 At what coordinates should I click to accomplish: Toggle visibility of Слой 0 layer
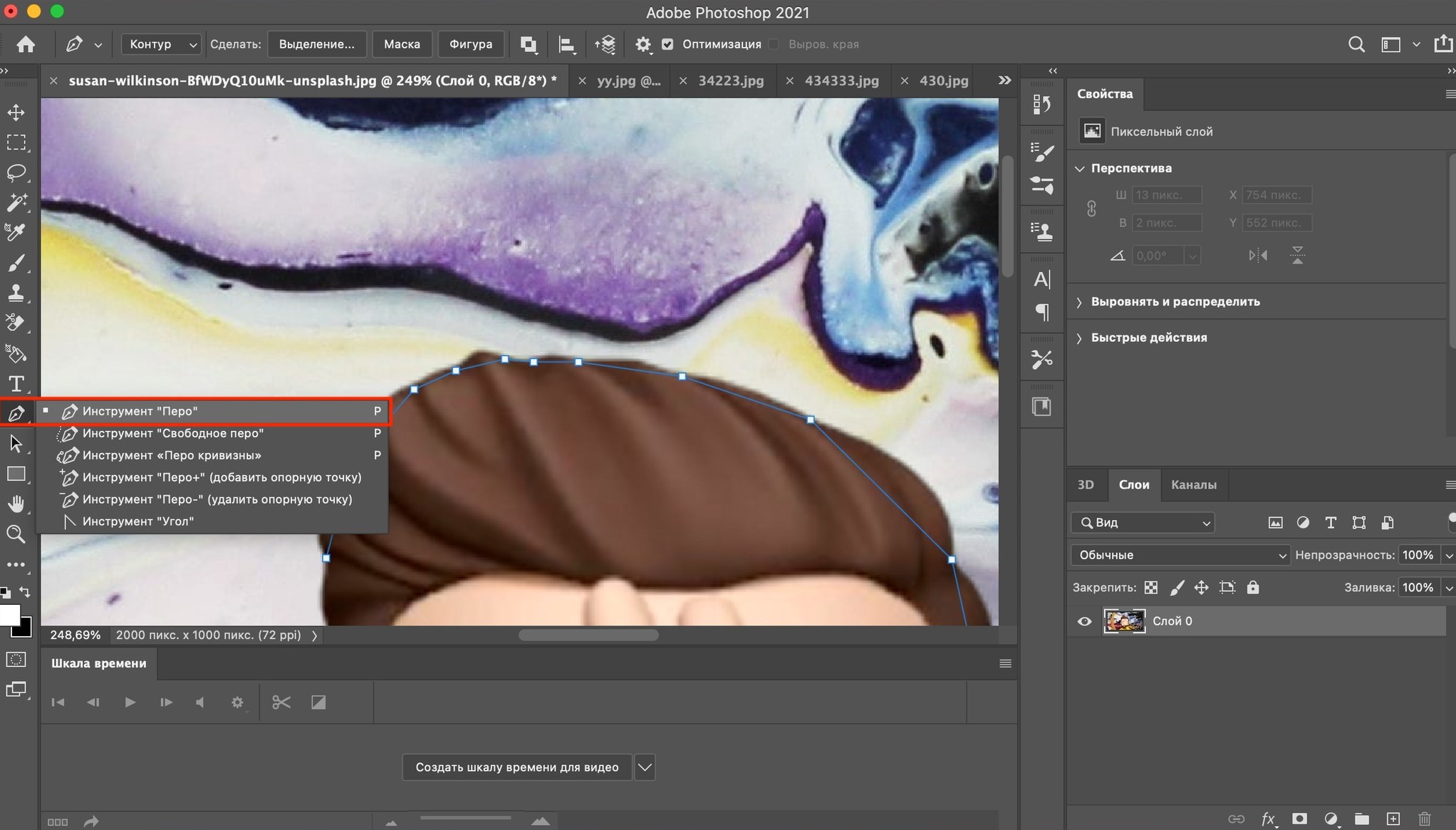coord(1085,621)
